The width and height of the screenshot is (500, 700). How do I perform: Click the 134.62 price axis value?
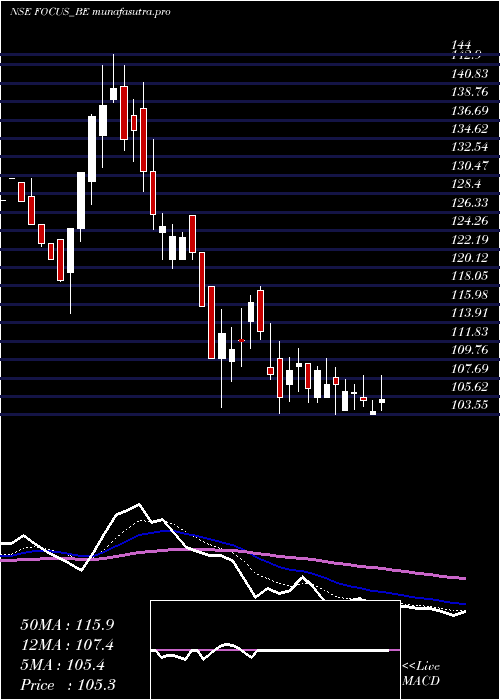pyautogui.click(x=470, y=129)
